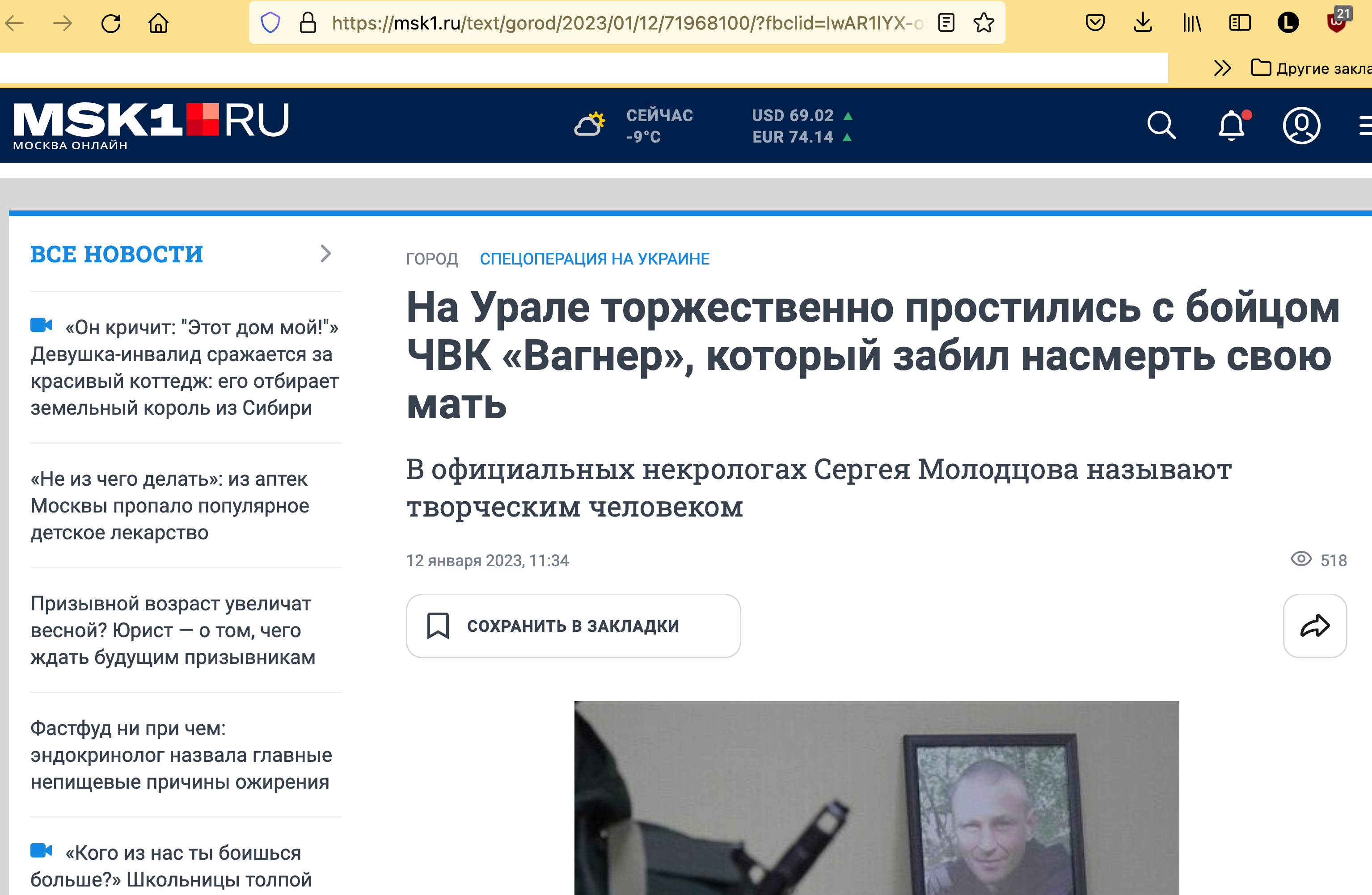
Task: Open the Кого из нас ты боишься video news
Action: click(x=171, y=866)
